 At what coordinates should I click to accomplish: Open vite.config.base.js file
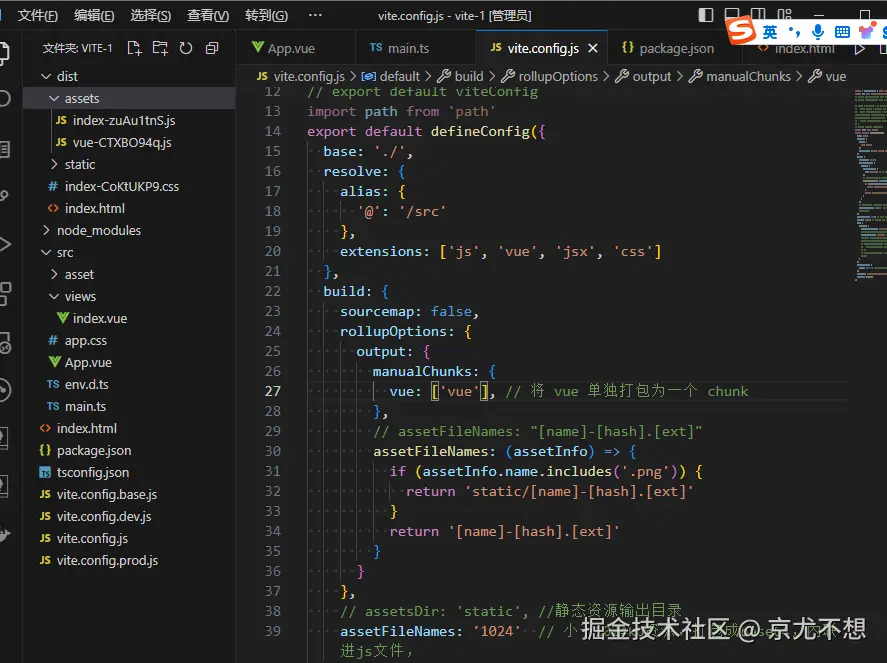tap(129, 495)
